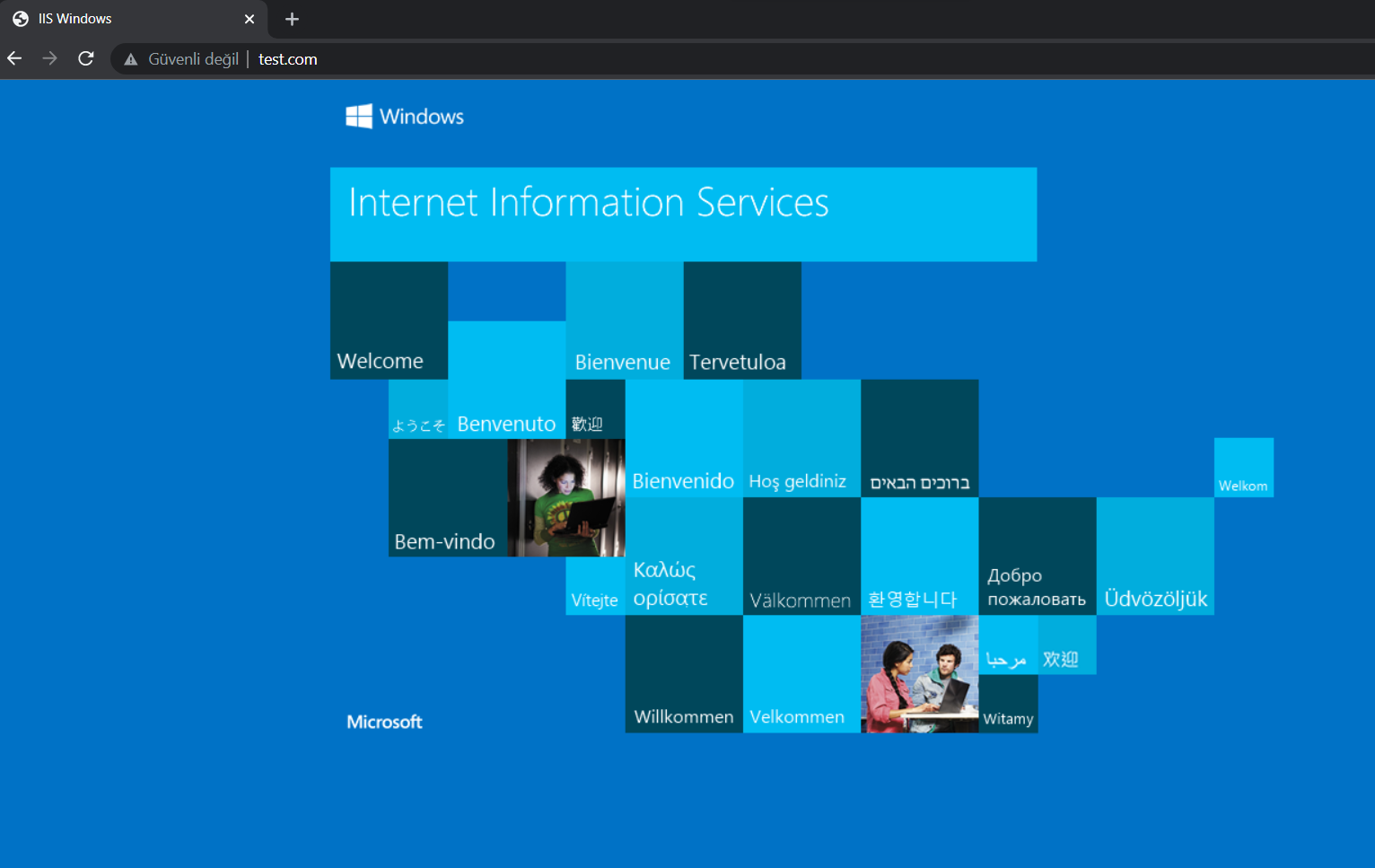Click the globe favicon on IIS tab

[21, 19]
